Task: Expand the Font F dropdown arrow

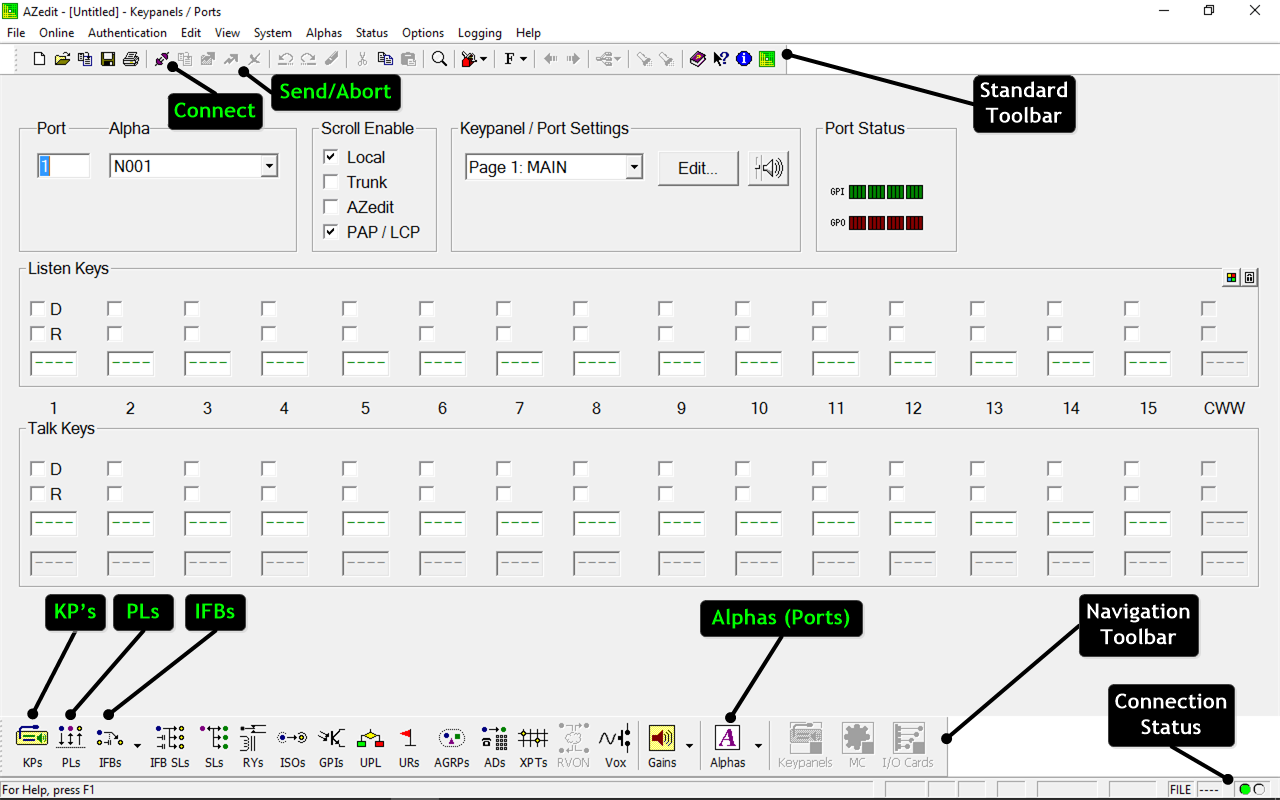Action: 523,59
